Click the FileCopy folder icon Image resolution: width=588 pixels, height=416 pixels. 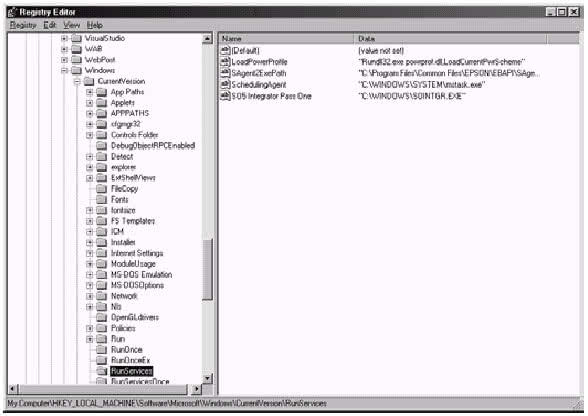coord(102,188)
